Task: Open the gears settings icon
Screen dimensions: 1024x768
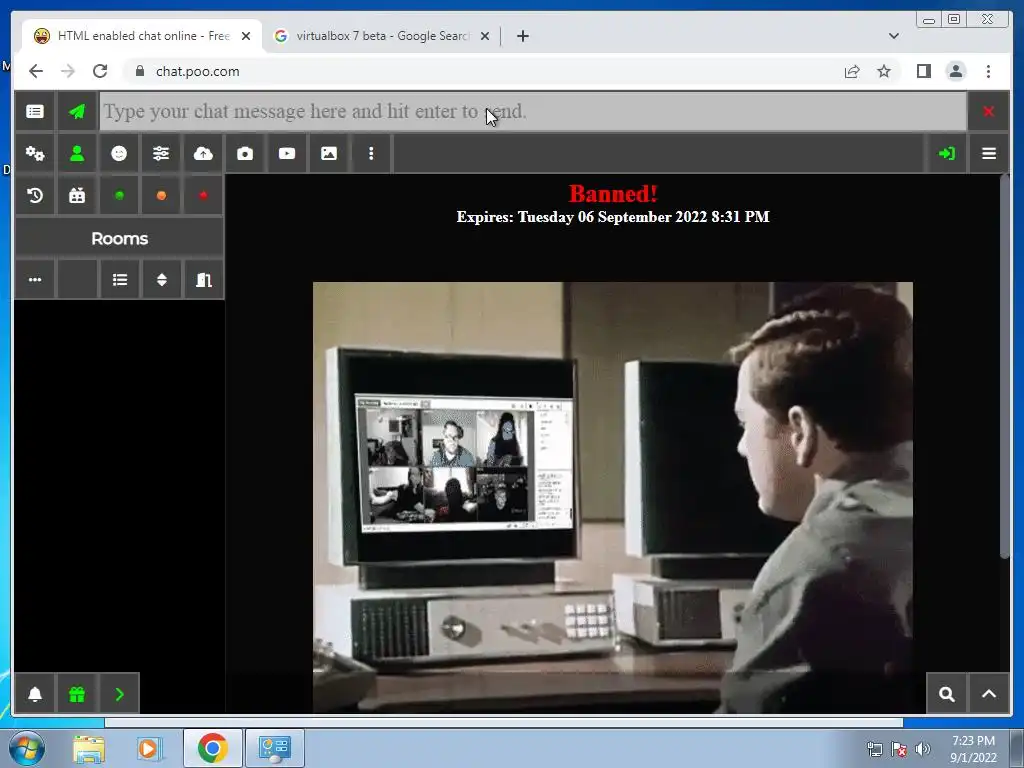Action: click(x=35, y=153)
